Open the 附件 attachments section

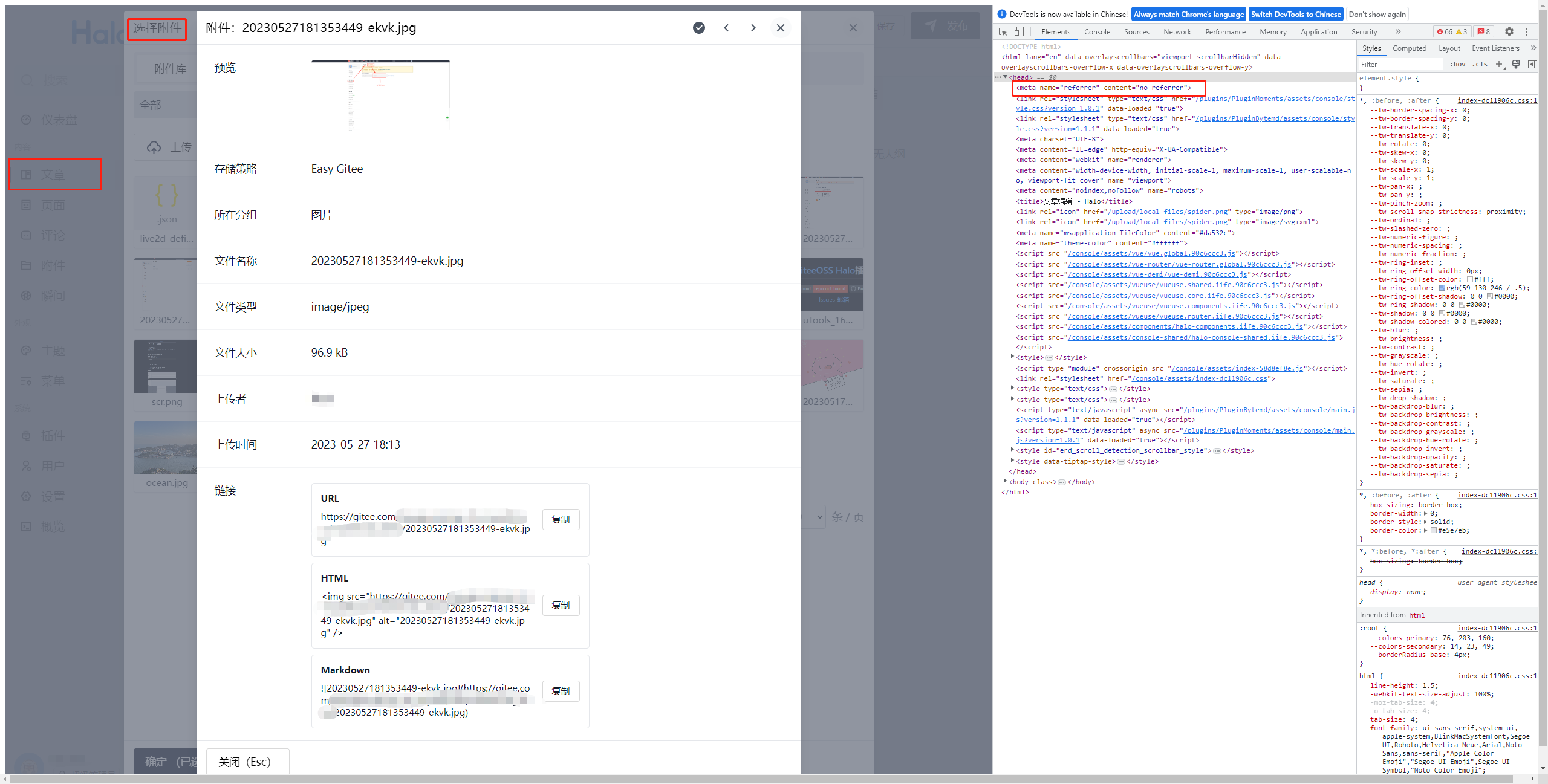(53, 265)
